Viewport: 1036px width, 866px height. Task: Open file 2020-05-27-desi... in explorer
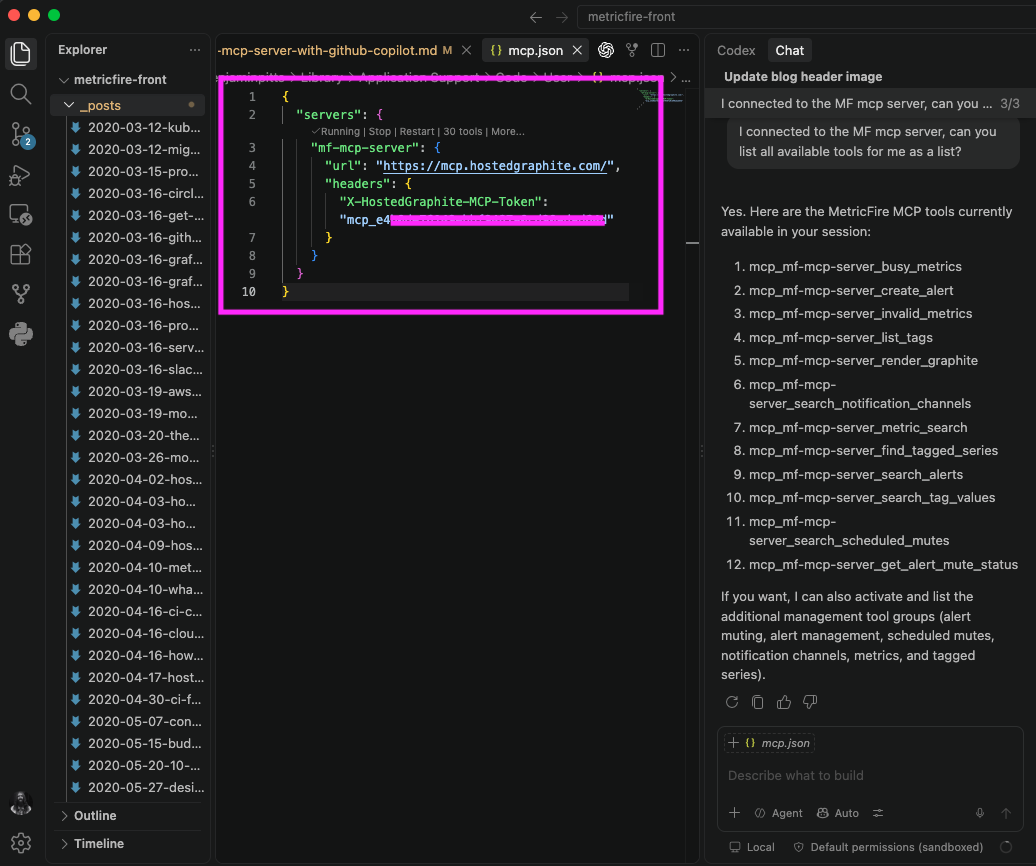[x=137, y=787]
